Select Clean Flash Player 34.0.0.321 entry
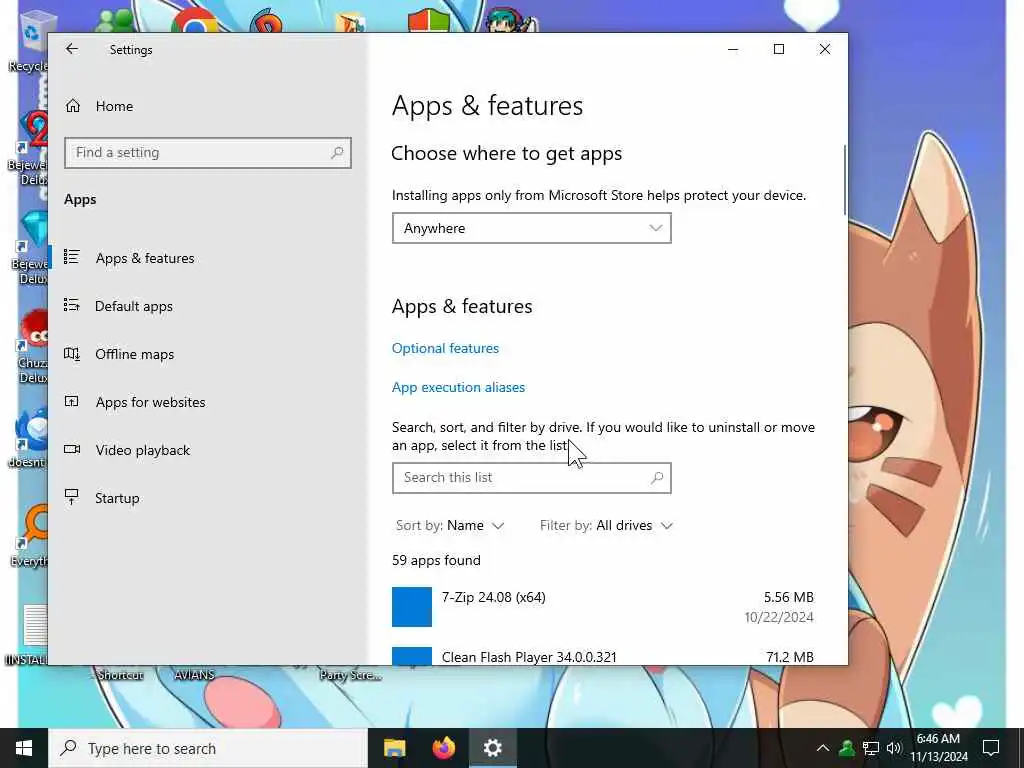The height and width of the screenshot is (768, 1024). [603, 656]
